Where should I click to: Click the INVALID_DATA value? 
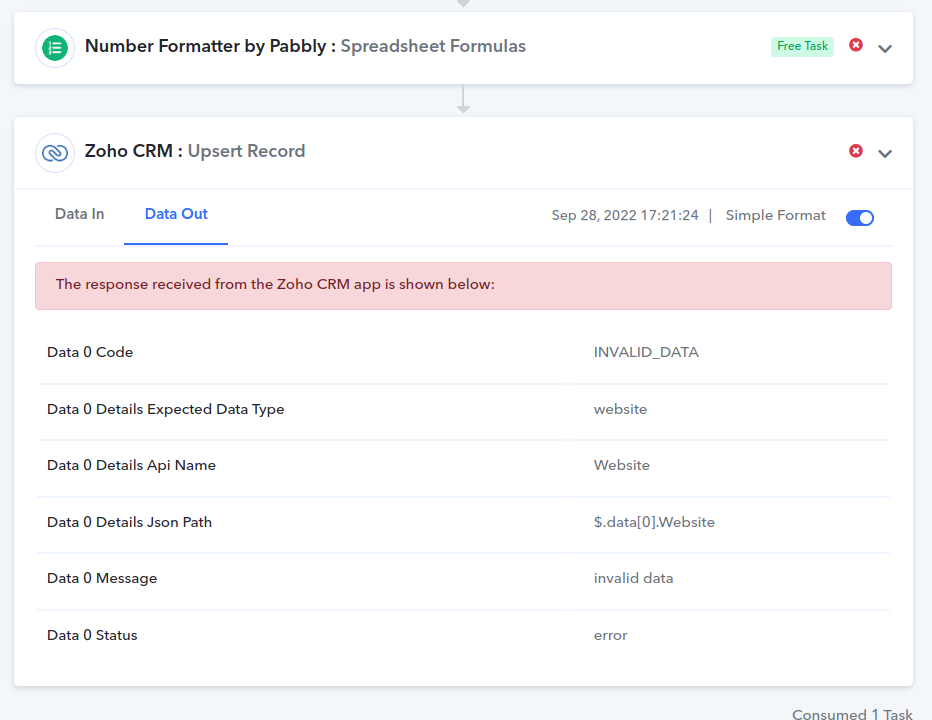646,352
